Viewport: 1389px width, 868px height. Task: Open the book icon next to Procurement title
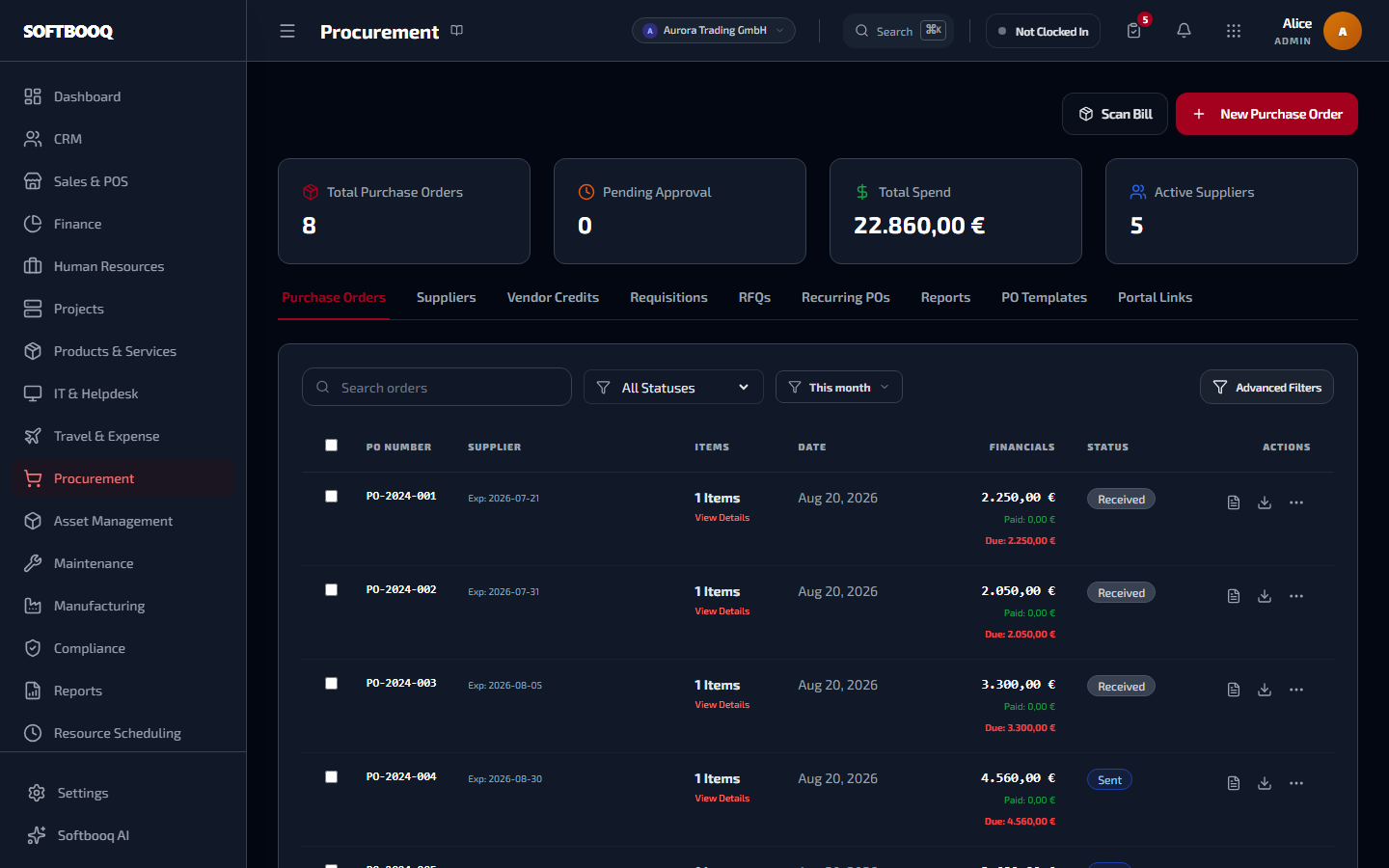pos(457,31)
